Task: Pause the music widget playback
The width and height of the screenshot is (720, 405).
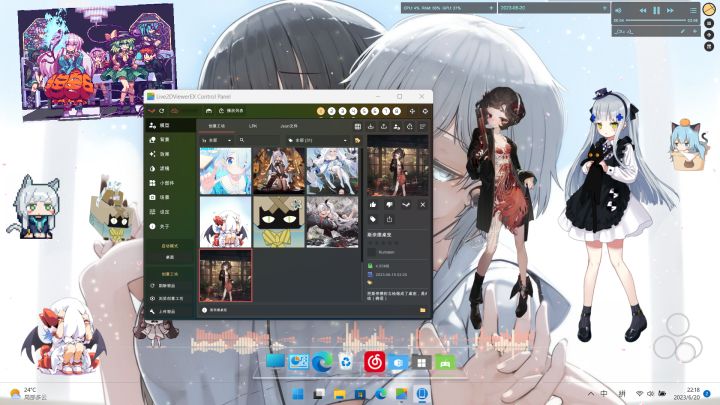Action: pos(657,10)
